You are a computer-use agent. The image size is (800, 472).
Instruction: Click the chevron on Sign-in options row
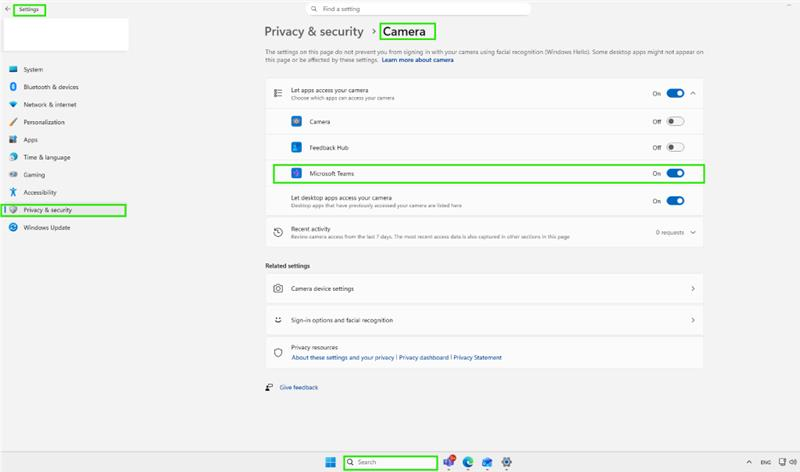(693, 320)
